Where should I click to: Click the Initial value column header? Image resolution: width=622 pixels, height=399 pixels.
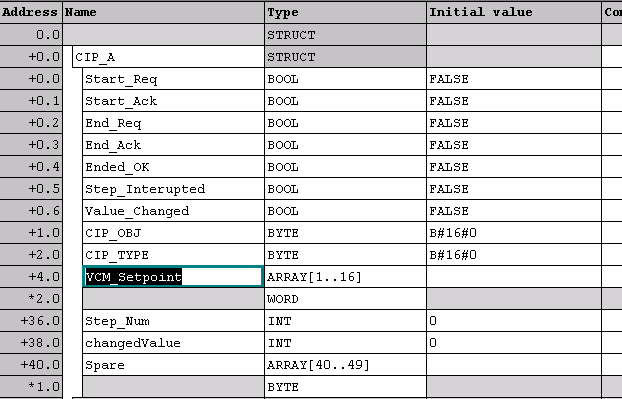click(x=514, y=12)
